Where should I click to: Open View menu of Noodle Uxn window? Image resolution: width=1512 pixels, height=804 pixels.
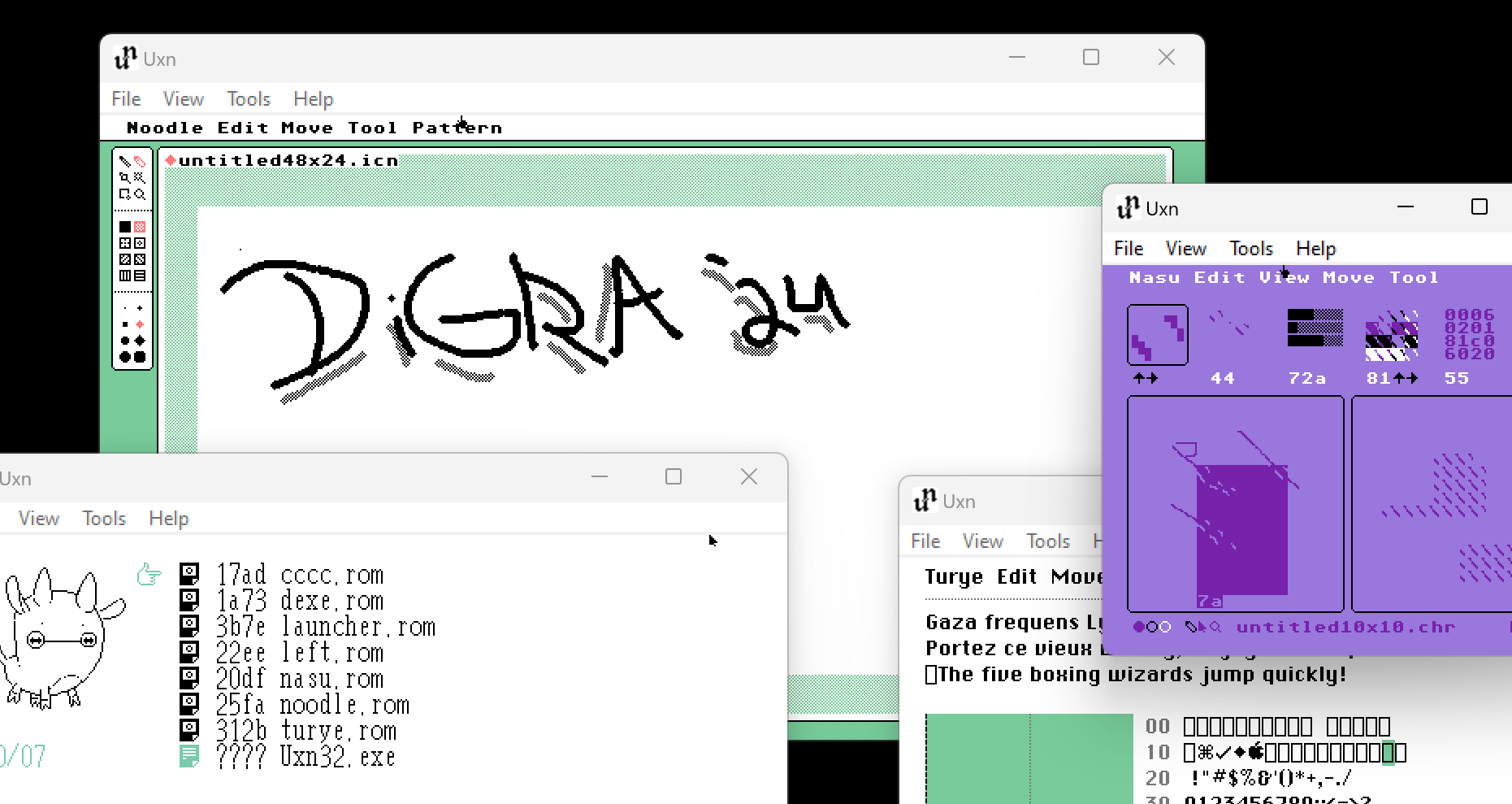(184, 98)
